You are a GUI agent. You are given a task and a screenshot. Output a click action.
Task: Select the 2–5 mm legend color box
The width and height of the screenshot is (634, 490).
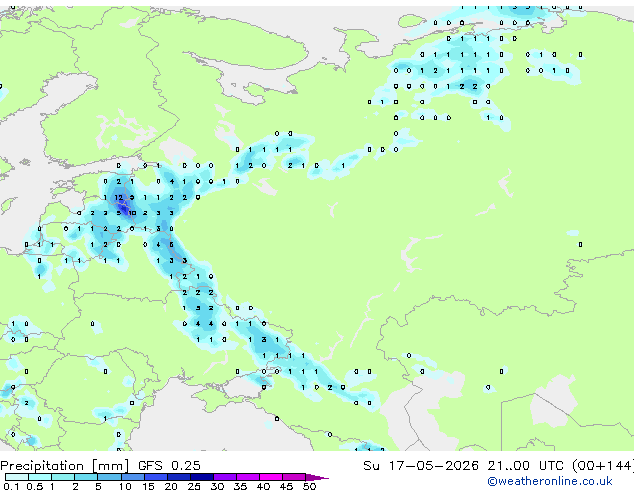(86, 477)
